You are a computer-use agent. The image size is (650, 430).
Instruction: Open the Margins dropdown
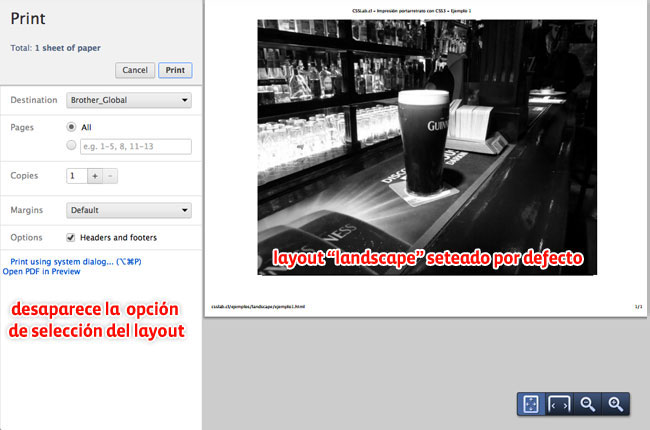[x=129, y=210]
